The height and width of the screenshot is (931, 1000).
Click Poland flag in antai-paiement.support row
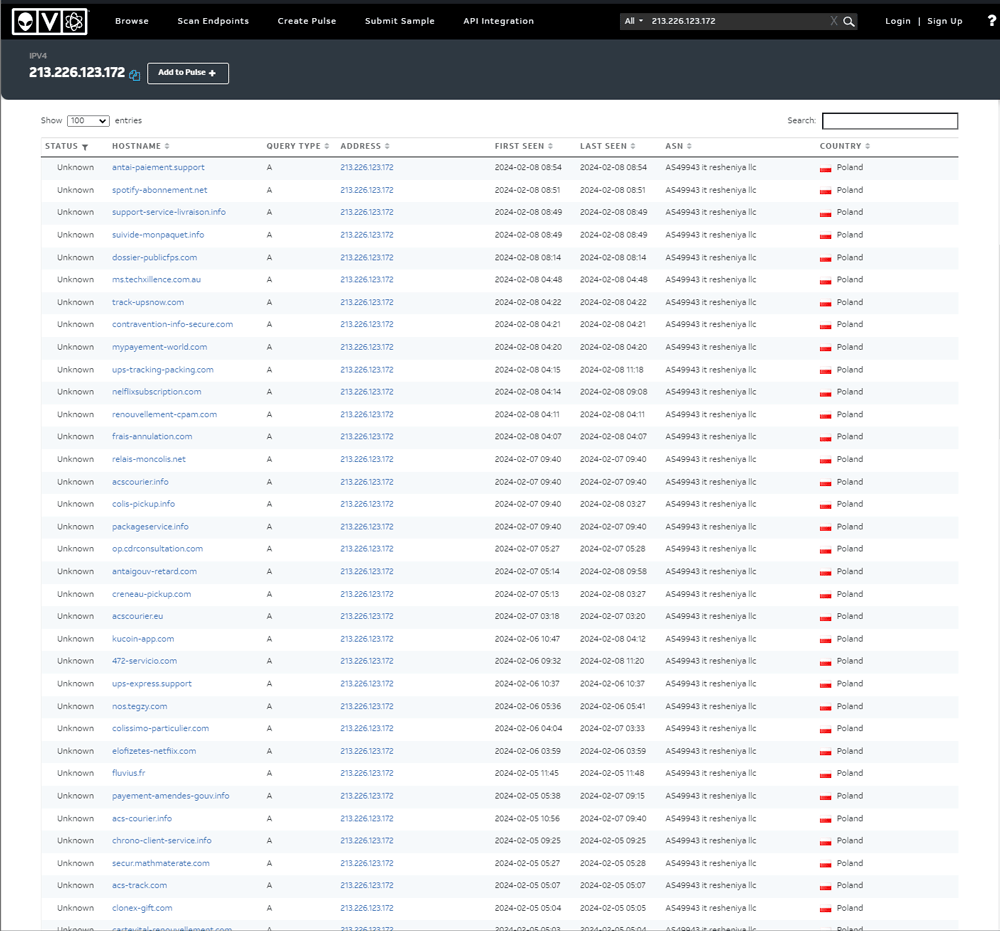(x=825, y=168)
